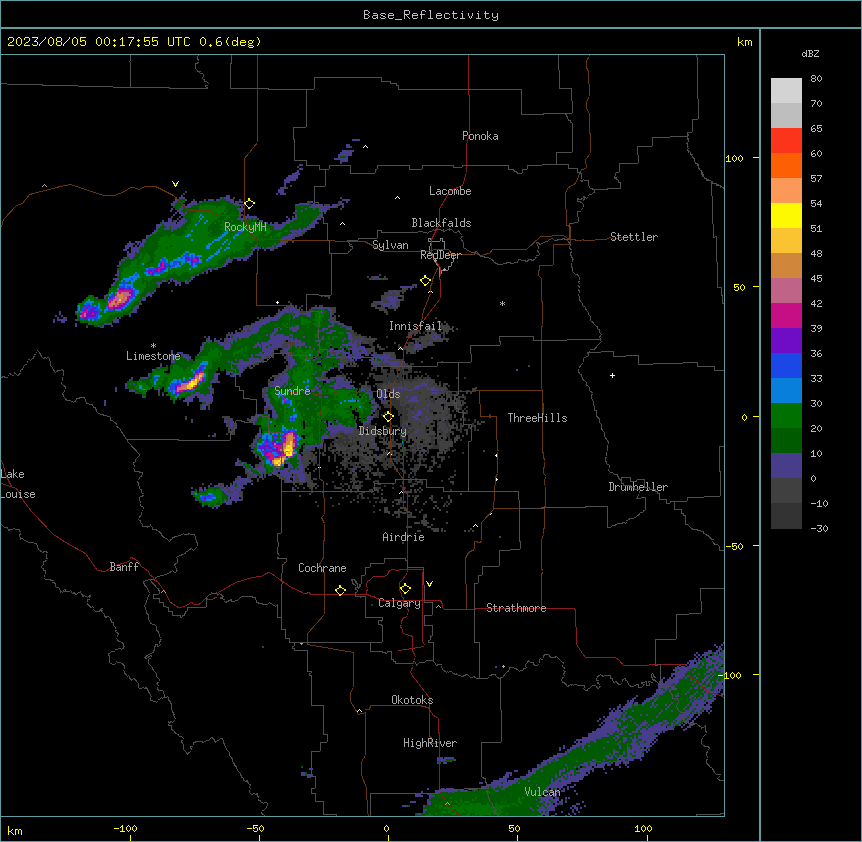Click the Banff label
862x842 pixels.
pos(124,567)
